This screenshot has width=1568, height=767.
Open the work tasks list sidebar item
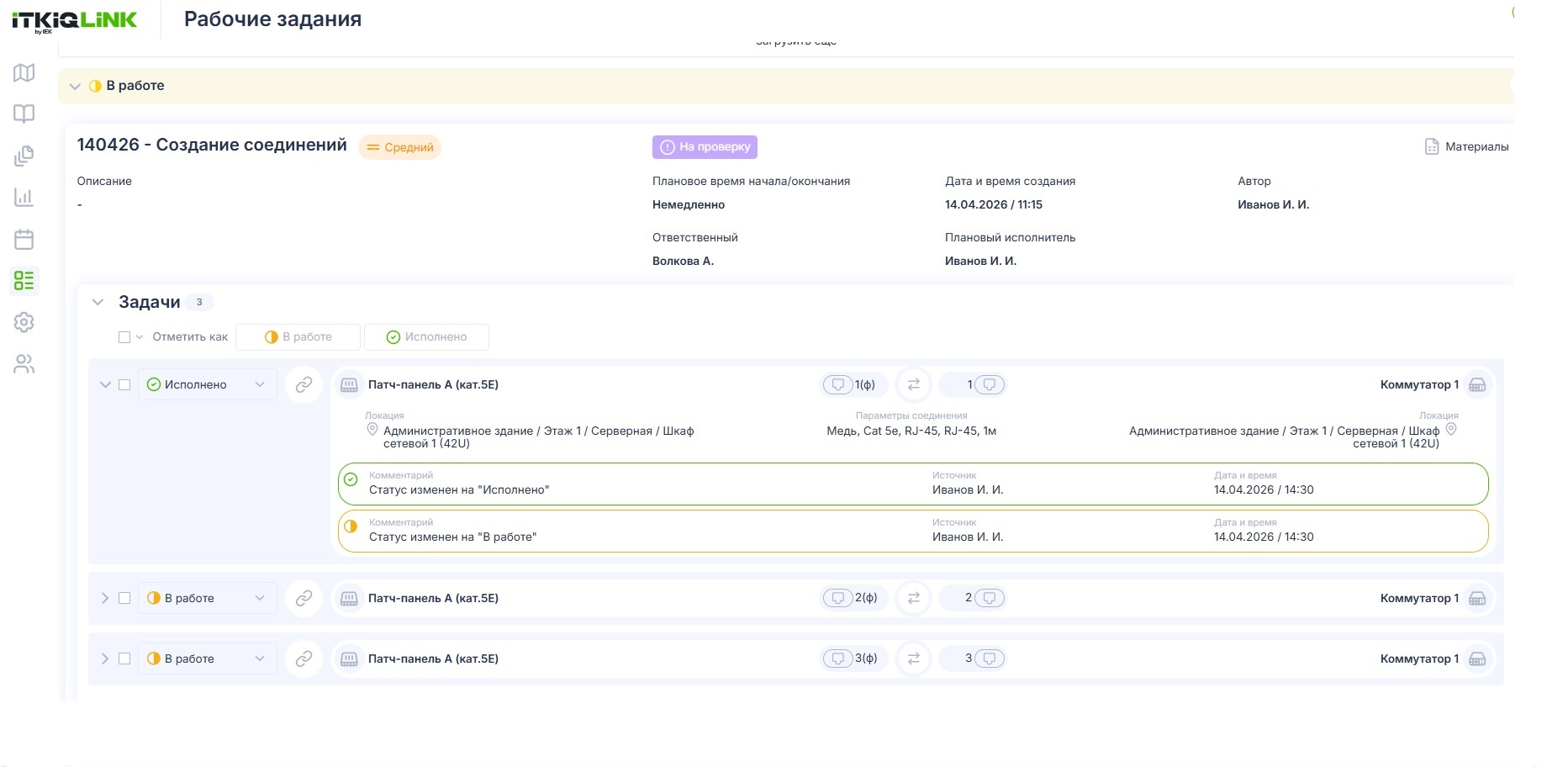[x=24, y=281]
